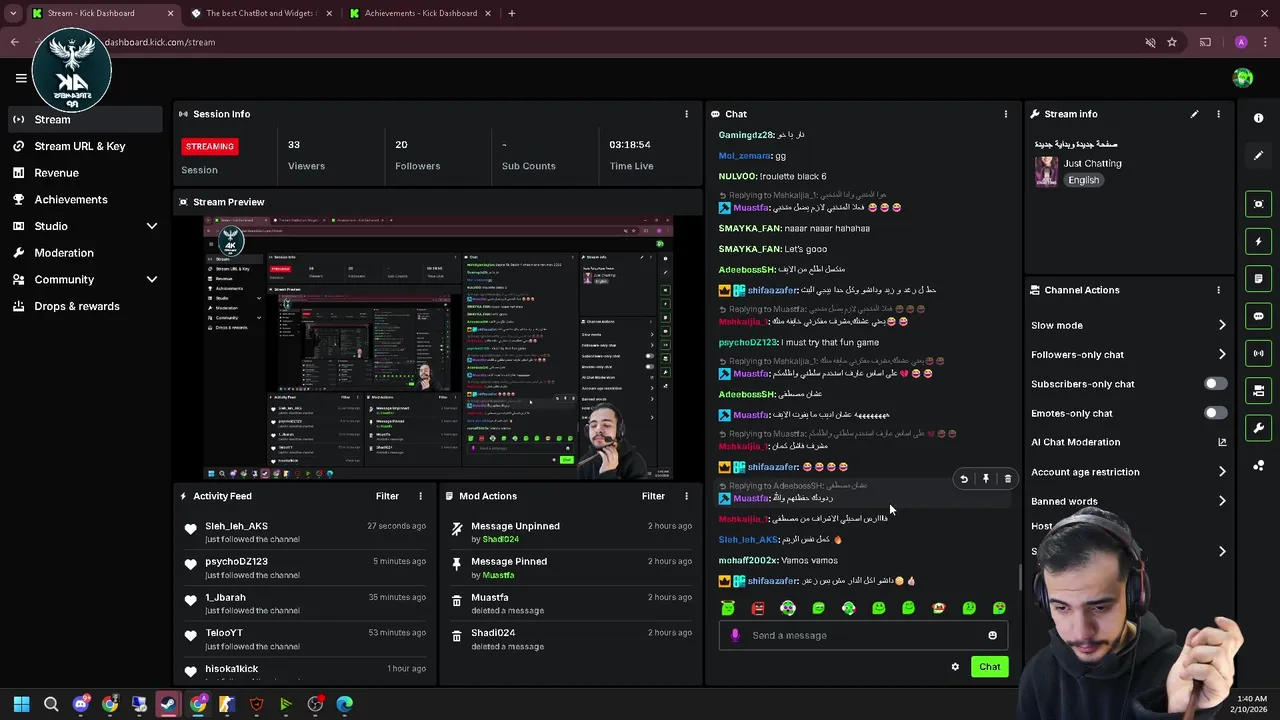Click the English language tag
Image resolution: width=1280 pixels, height=720 pixels.
(1083, 180)
